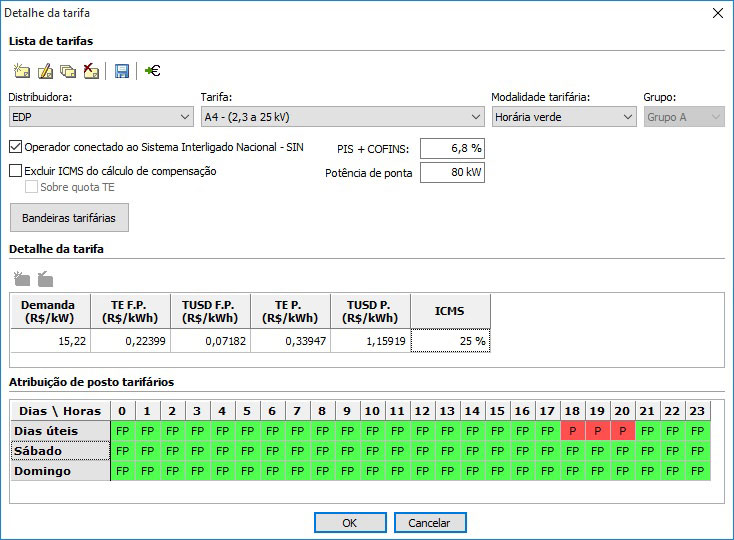Click the Demanda (R$/kW) column header
The width and height of the screenshot is (734, 540).
point(51,311)
